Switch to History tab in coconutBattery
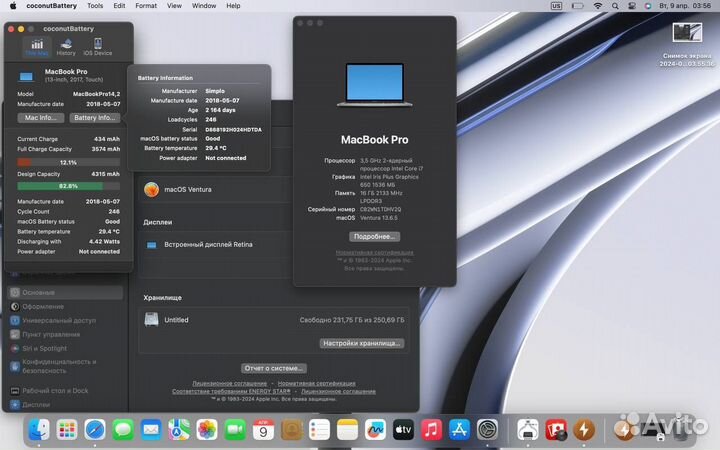The image size is (720, 450). click(66, 47)
